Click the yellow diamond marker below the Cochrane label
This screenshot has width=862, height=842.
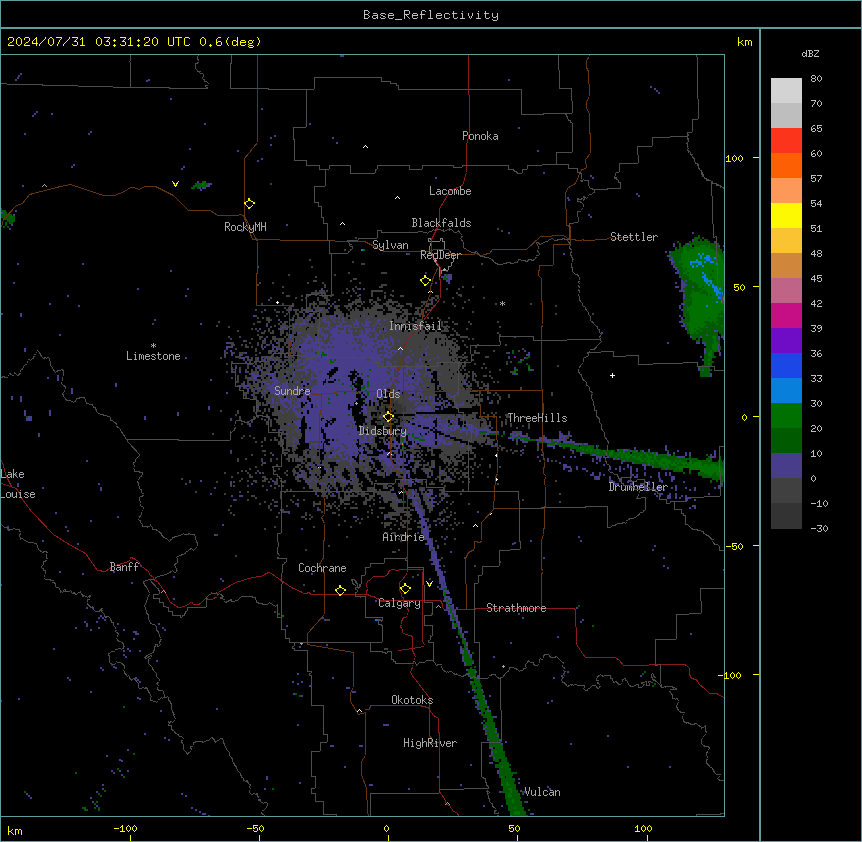coord(340,590)
